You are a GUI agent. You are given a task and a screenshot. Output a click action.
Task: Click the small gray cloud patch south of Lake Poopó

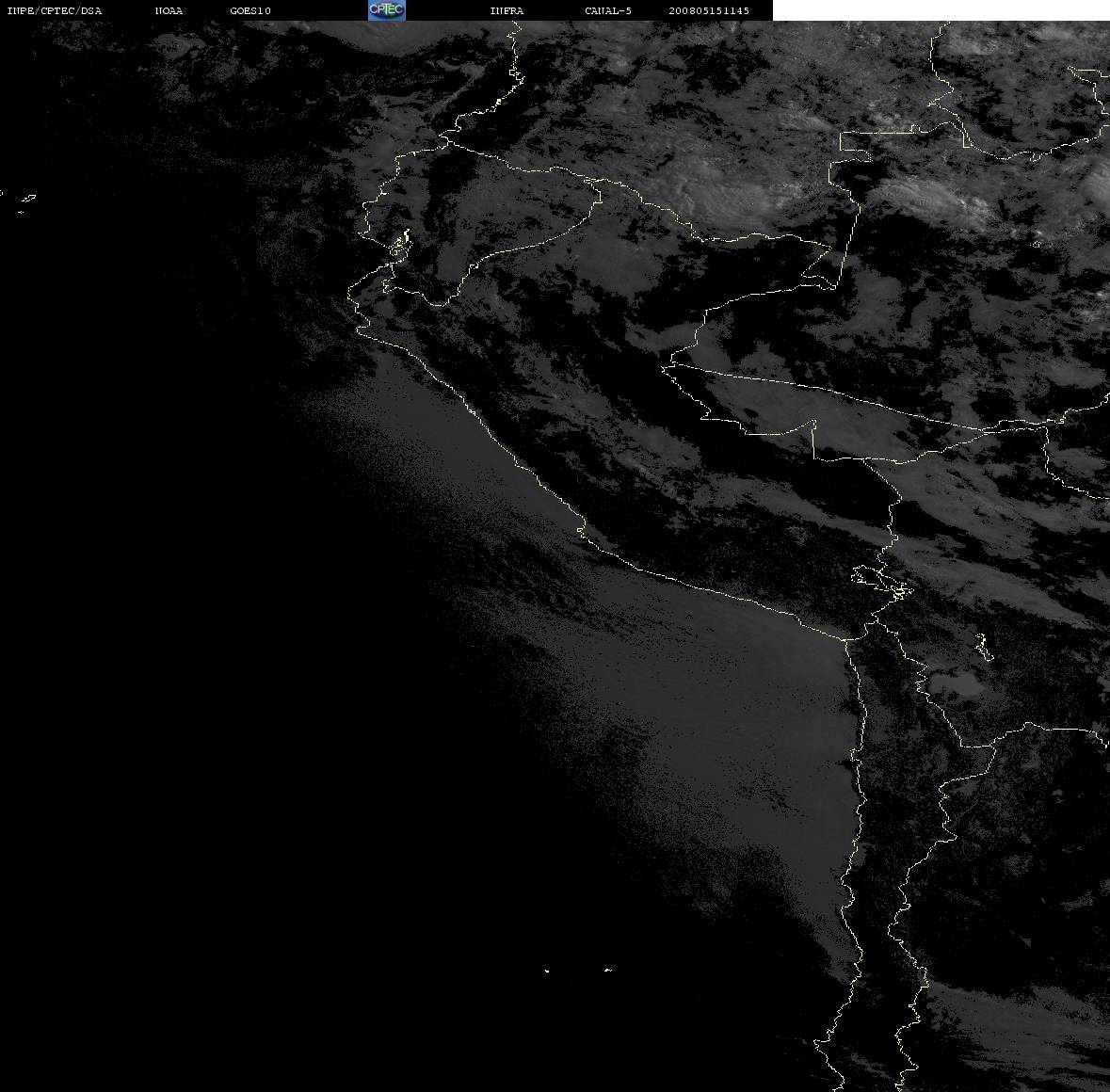[957, 685]
